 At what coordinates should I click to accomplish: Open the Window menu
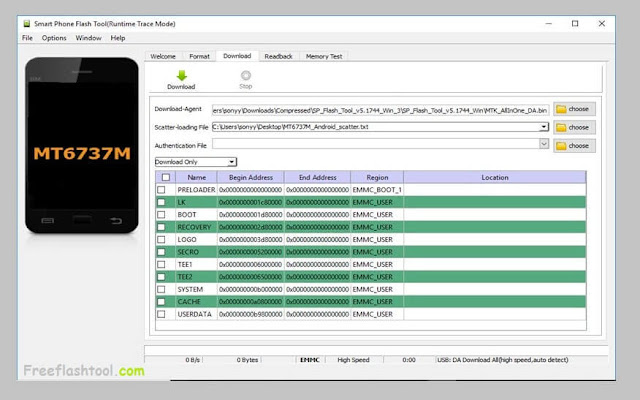(x=89, y=38)
